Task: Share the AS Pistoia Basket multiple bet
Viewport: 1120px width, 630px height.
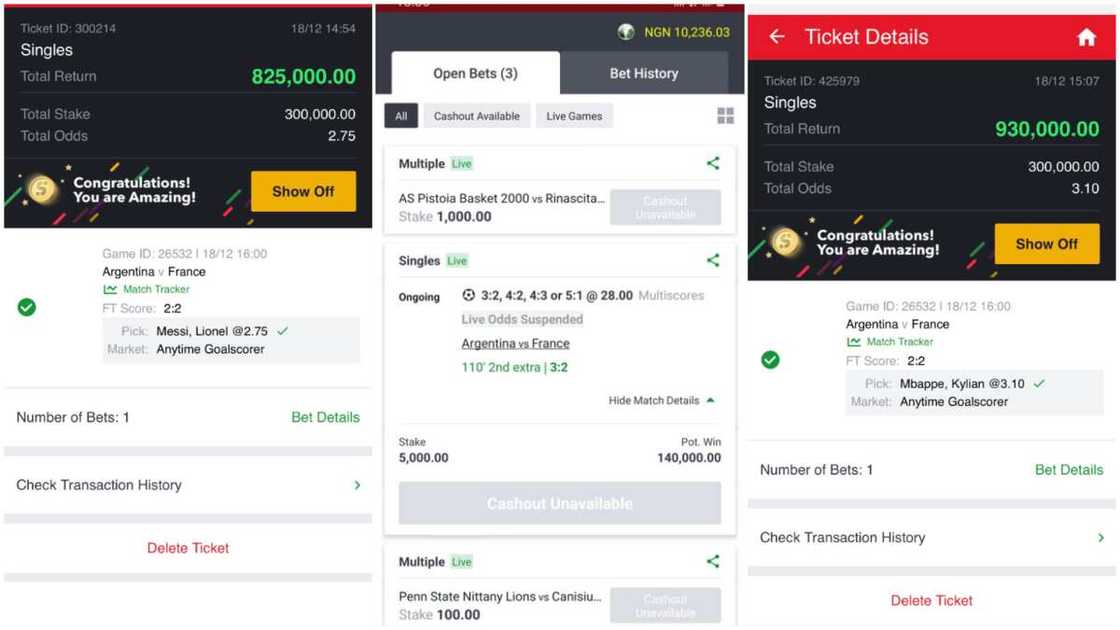Action: click(713, 163)
